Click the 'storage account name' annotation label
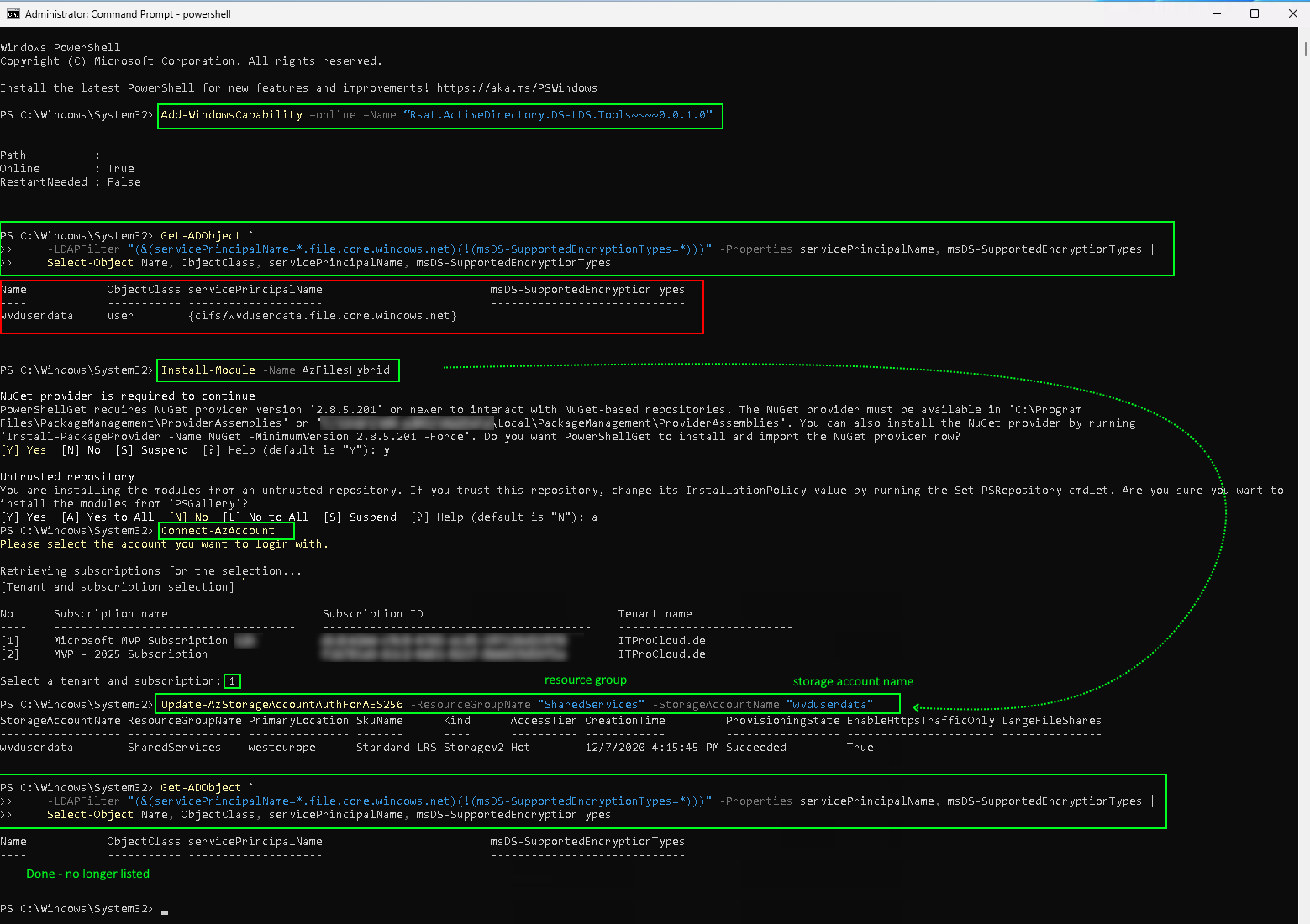 (x=853, y=681)
